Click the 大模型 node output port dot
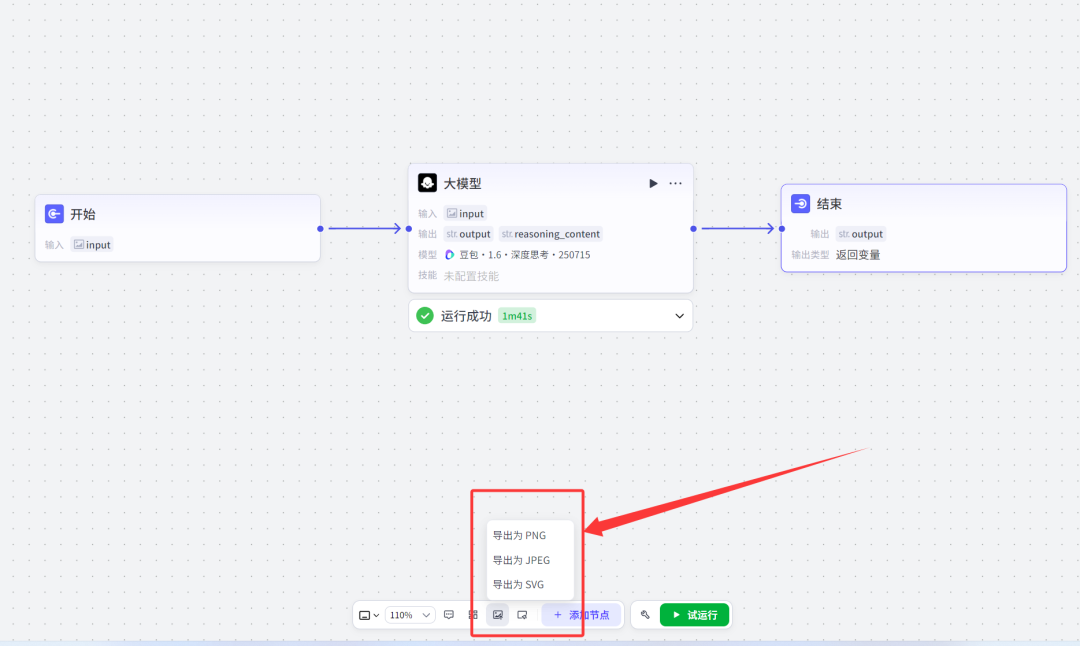This screenshot has width=1080, height=646. (694, 229)
